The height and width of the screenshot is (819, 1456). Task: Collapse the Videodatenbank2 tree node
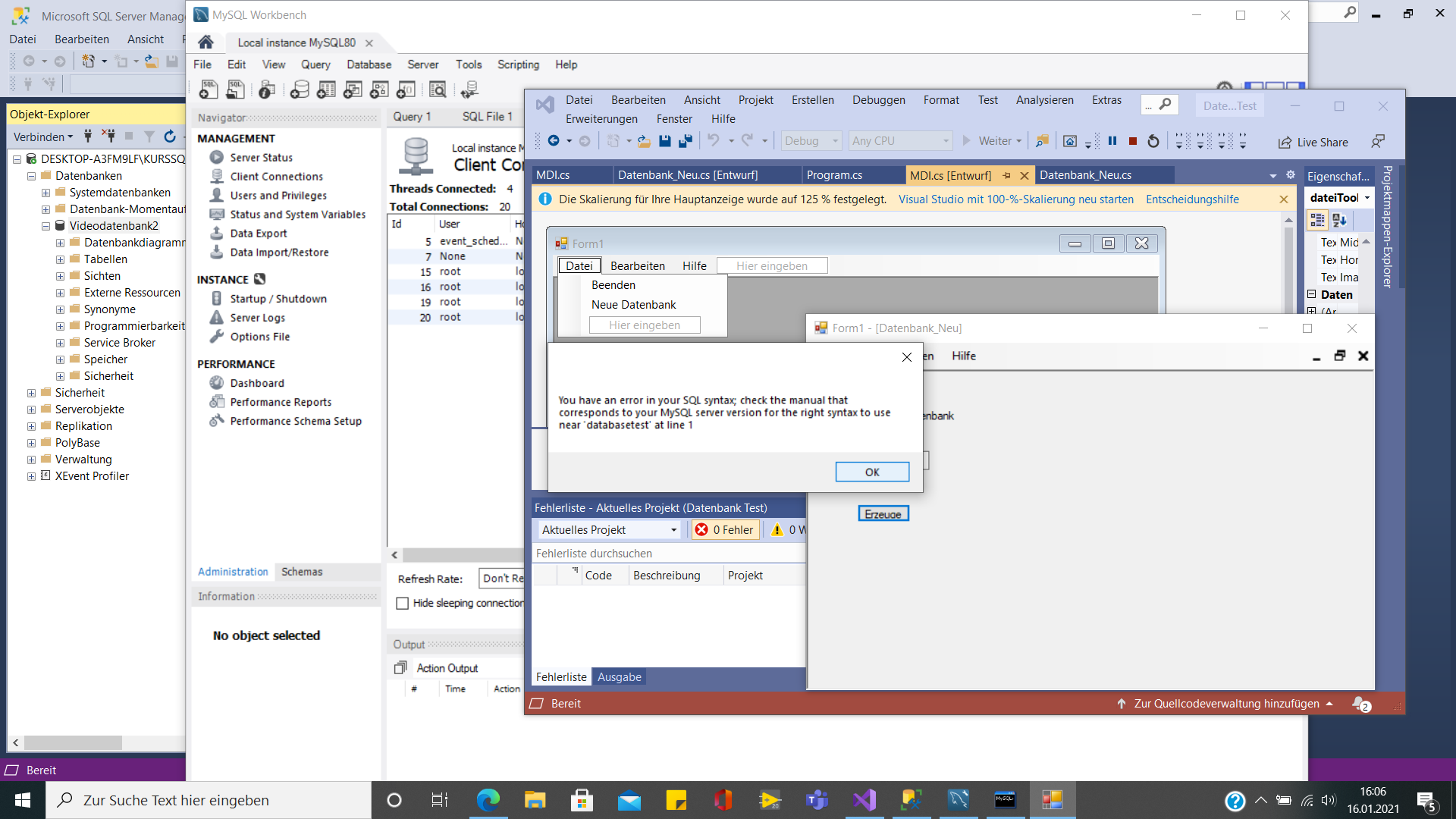[45, 226]
